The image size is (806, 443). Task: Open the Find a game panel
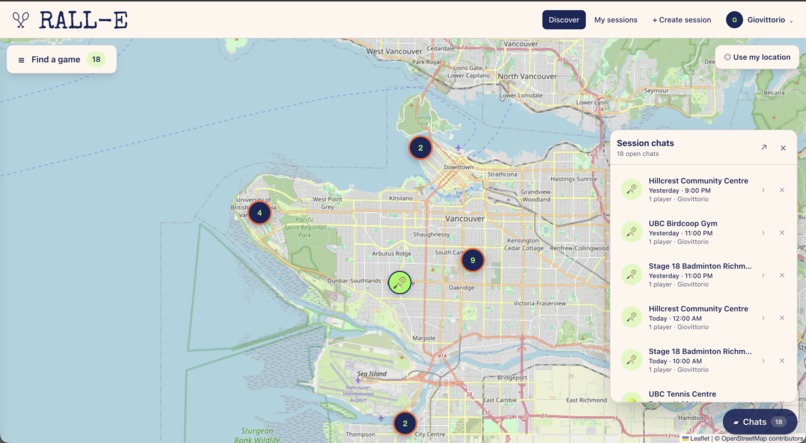pos(62,60)
